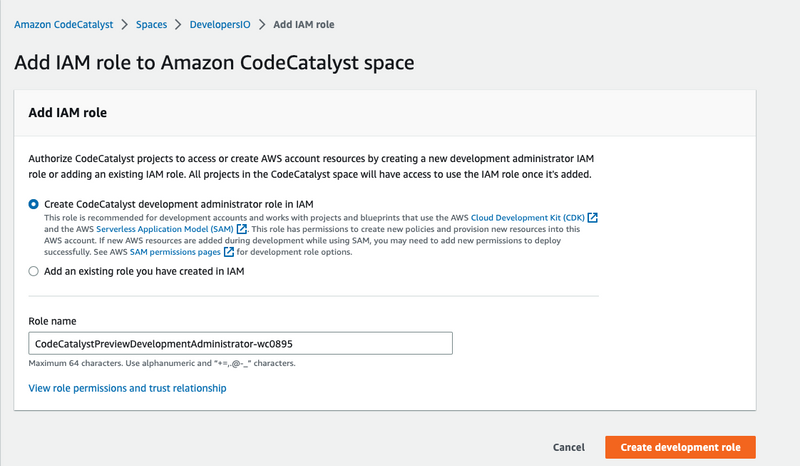Viewport: 800px width, 466px height.
Task: Click the external-link icon beside Cloud Development Kit (CDK)
Action: (x=593, y=217)
